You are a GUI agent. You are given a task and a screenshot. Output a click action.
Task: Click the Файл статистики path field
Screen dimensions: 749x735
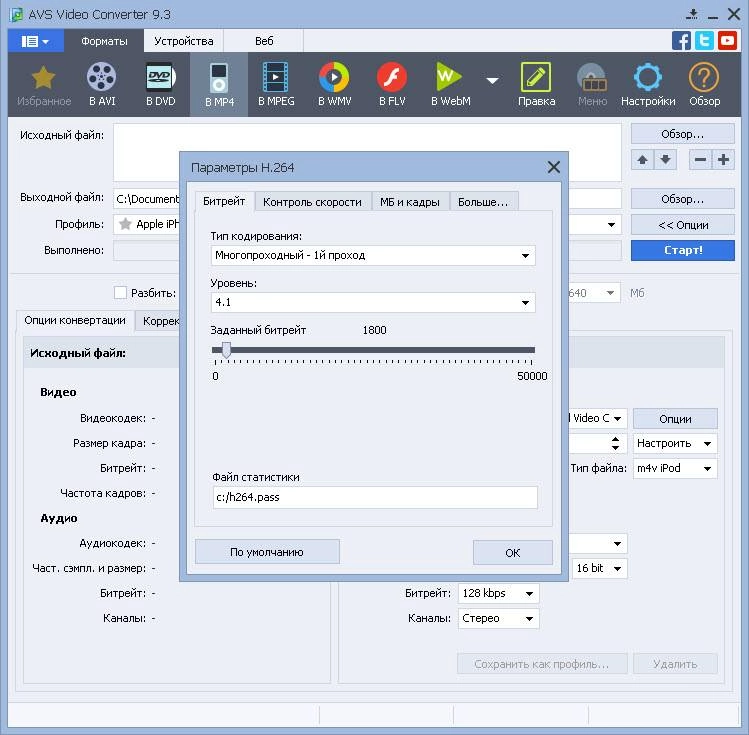click(x=375, y=497)
